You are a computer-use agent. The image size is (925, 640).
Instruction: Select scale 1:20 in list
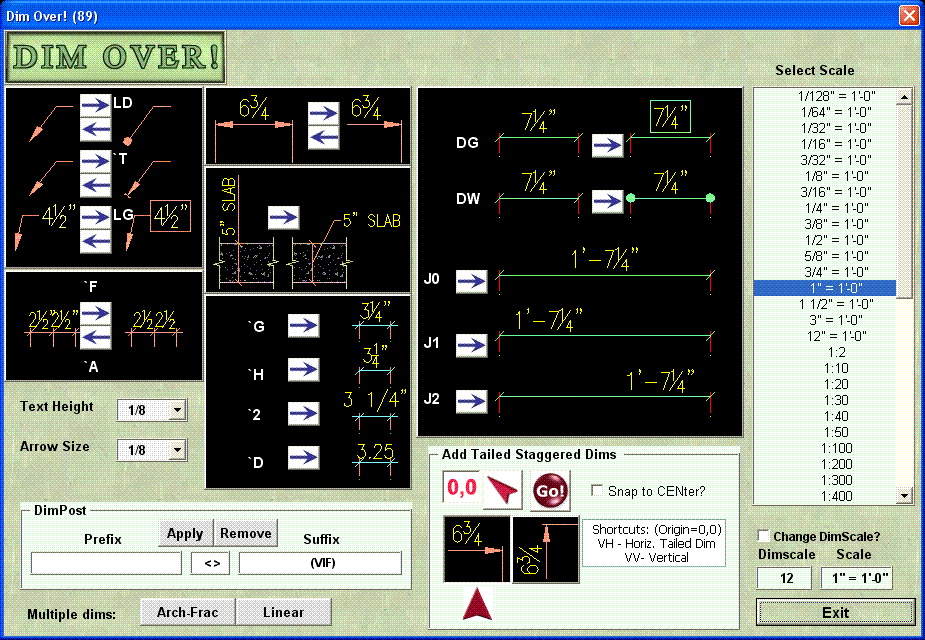click(x=825, y=384)
